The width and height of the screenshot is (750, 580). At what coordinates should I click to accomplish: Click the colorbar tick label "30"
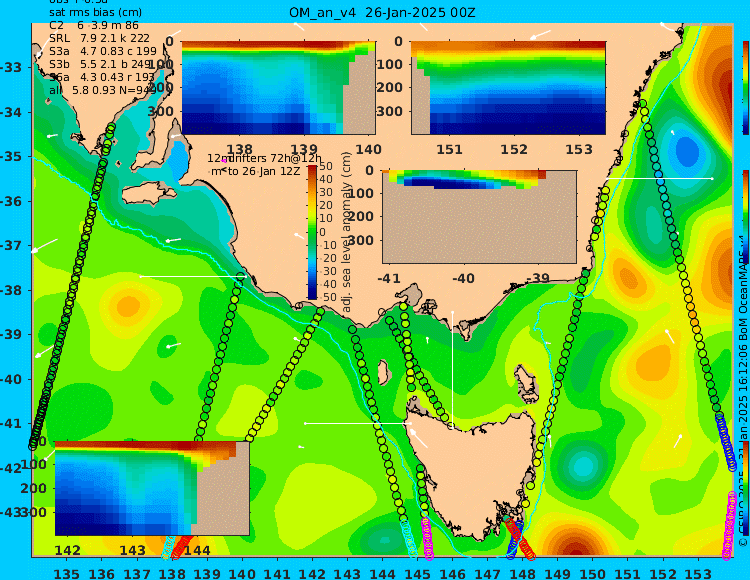[x=326, y=193]
